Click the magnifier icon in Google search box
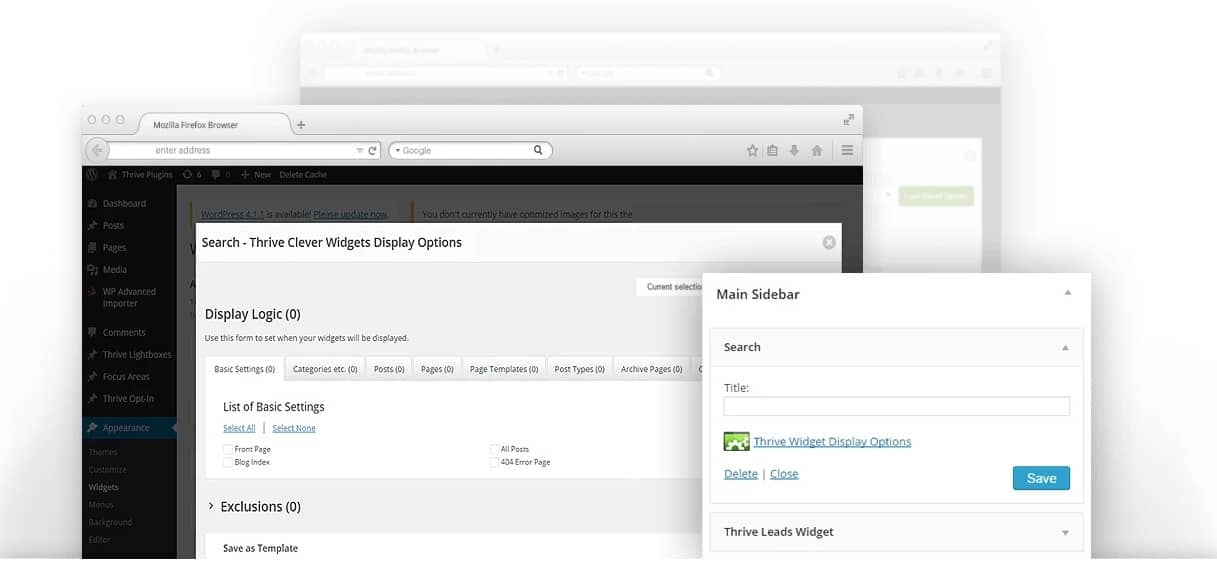This screenshot has width=1217, height=581. coord(538,150)
